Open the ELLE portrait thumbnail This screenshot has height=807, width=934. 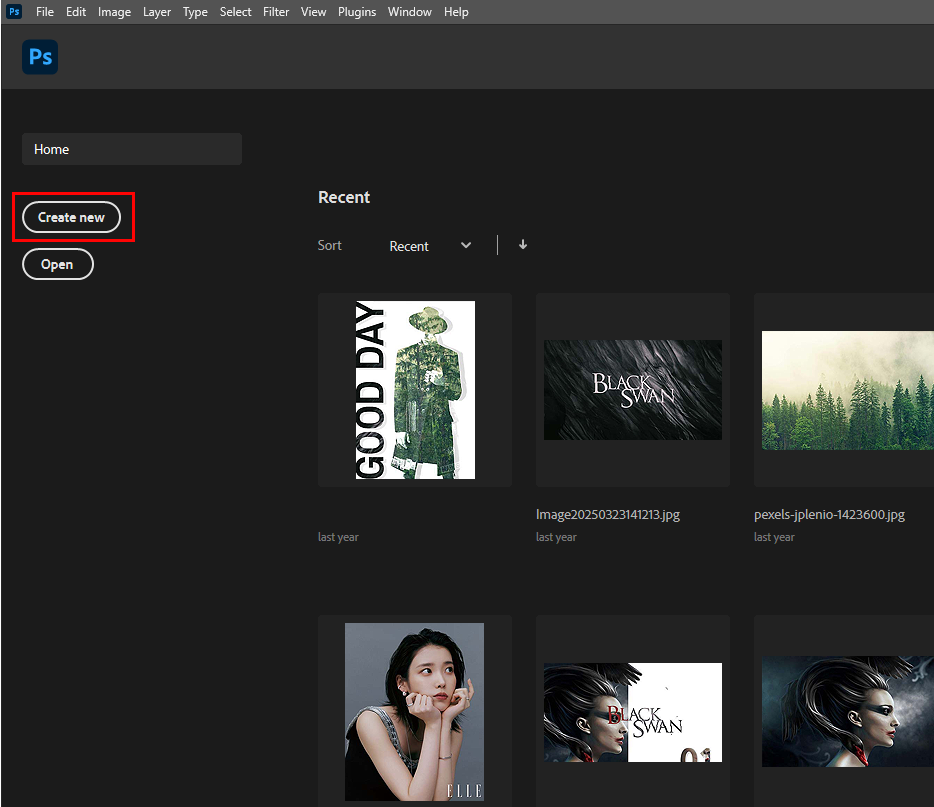[415, 711]
